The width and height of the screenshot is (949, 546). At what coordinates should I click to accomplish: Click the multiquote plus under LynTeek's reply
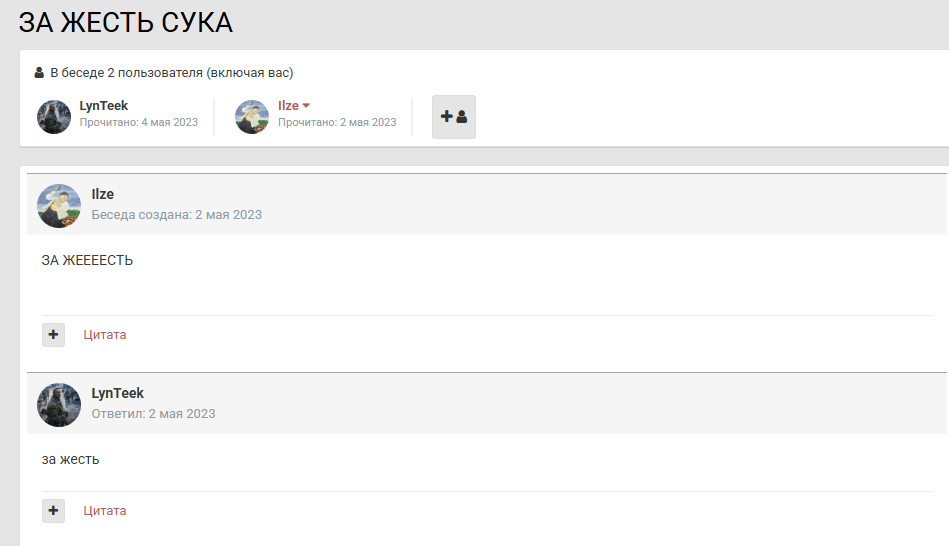(53, 511)
